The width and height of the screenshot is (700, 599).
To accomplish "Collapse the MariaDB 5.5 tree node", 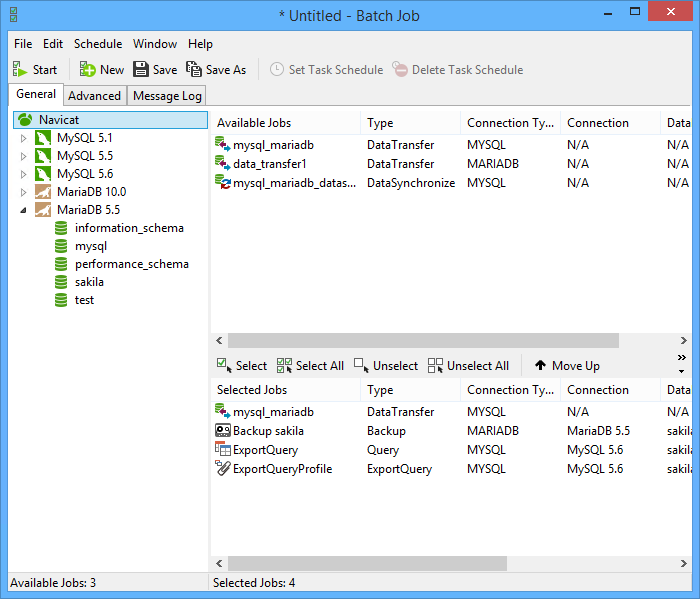I will 24,210.
